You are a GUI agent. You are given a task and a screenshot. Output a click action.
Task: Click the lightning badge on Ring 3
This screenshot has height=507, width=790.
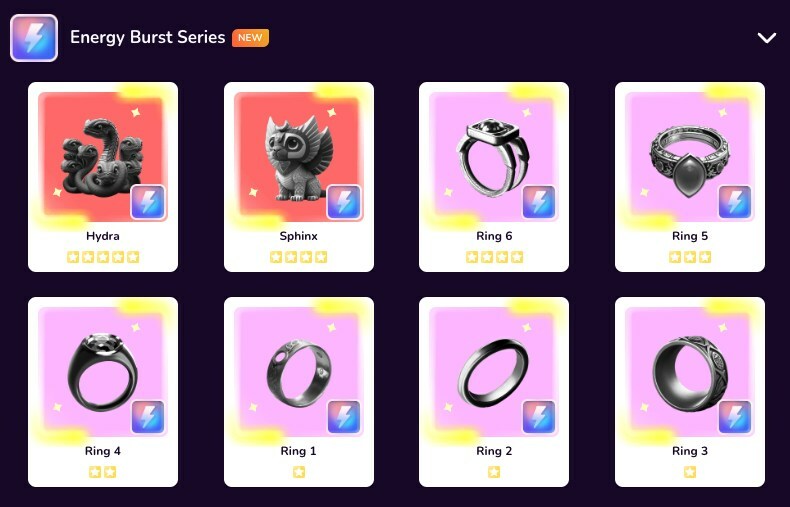735,417
